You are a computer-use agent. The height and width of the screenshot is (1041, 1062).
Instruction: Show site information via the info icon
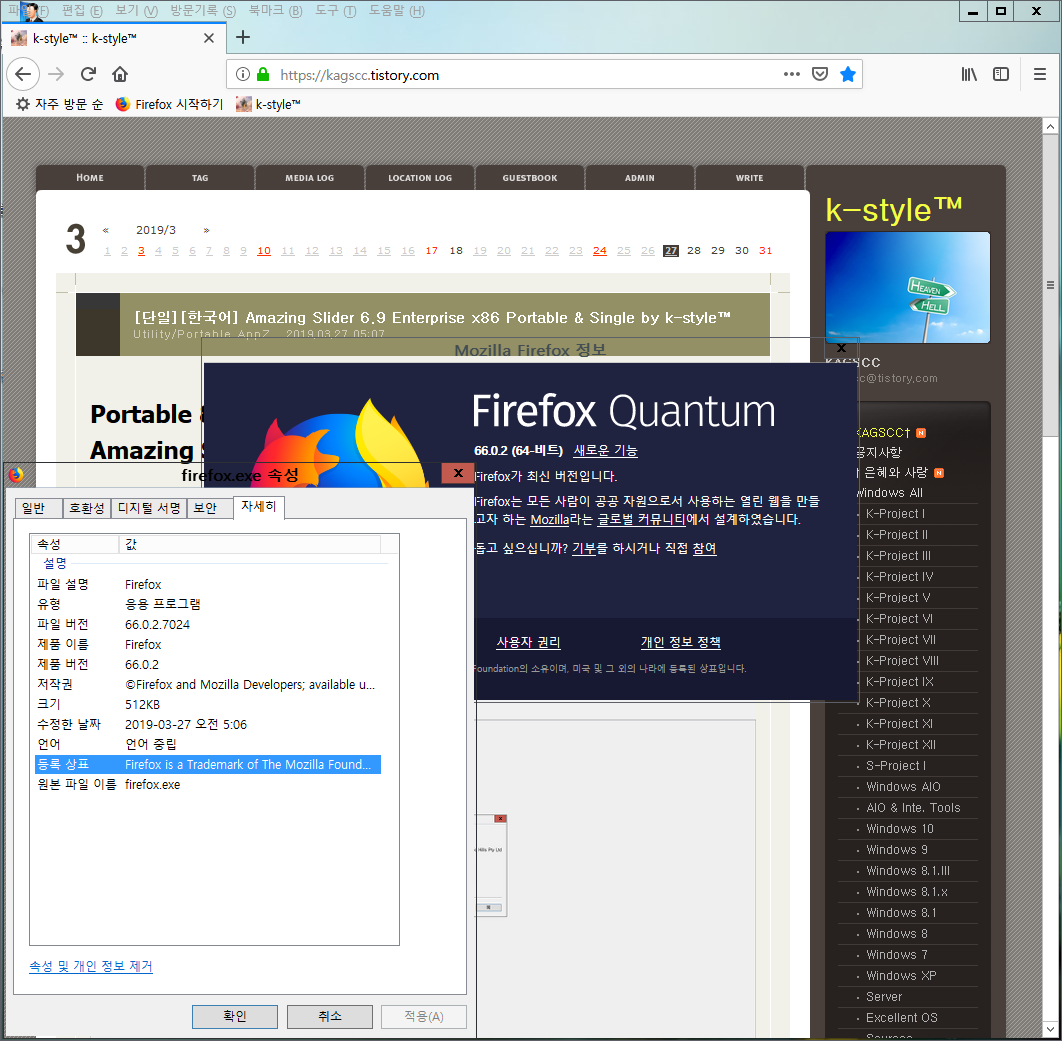tap(242, 75)
